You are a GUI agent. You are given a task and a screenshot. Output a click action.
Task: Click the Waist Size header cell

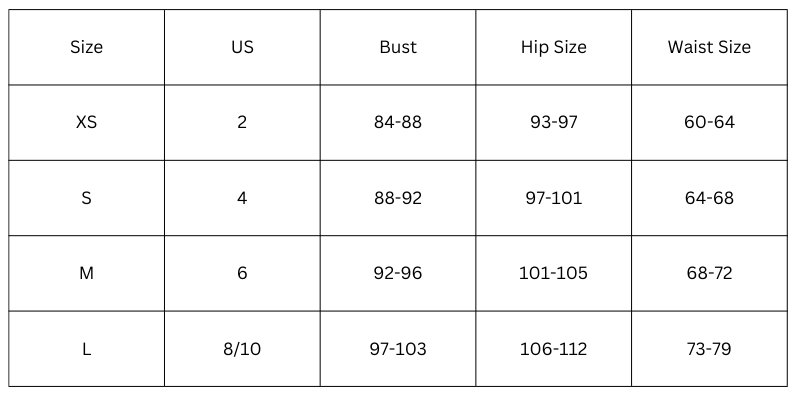coord(709,47)
